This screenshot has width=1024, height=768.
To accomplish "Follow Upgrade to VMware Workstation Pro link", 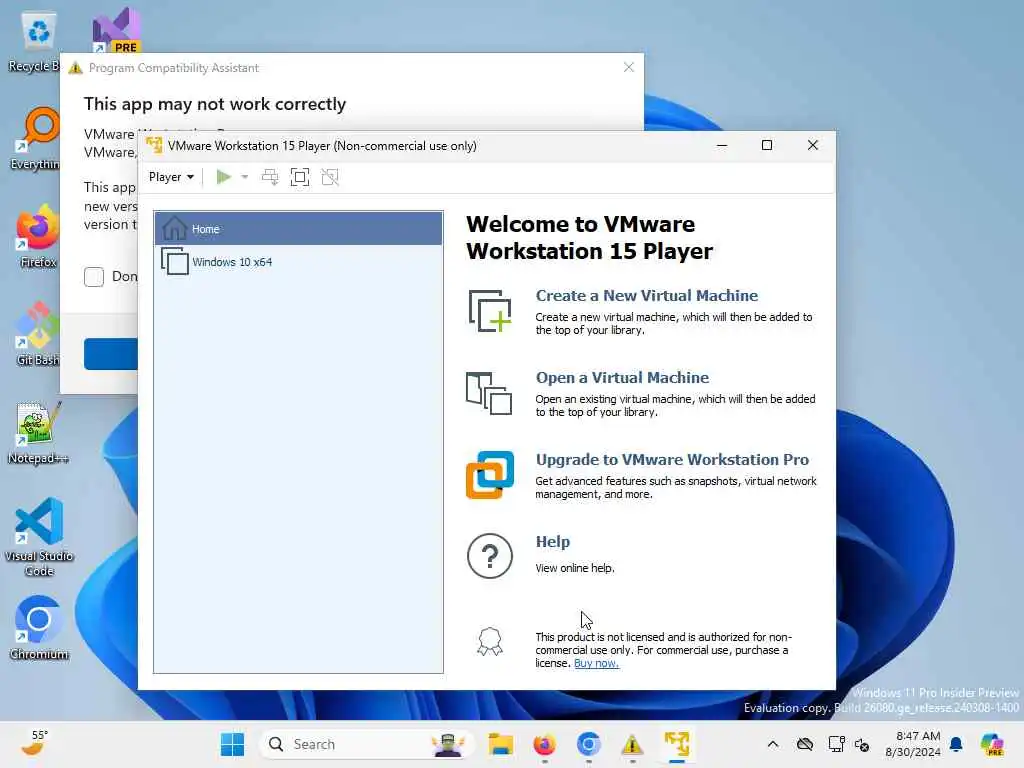I will coord(672,460).
